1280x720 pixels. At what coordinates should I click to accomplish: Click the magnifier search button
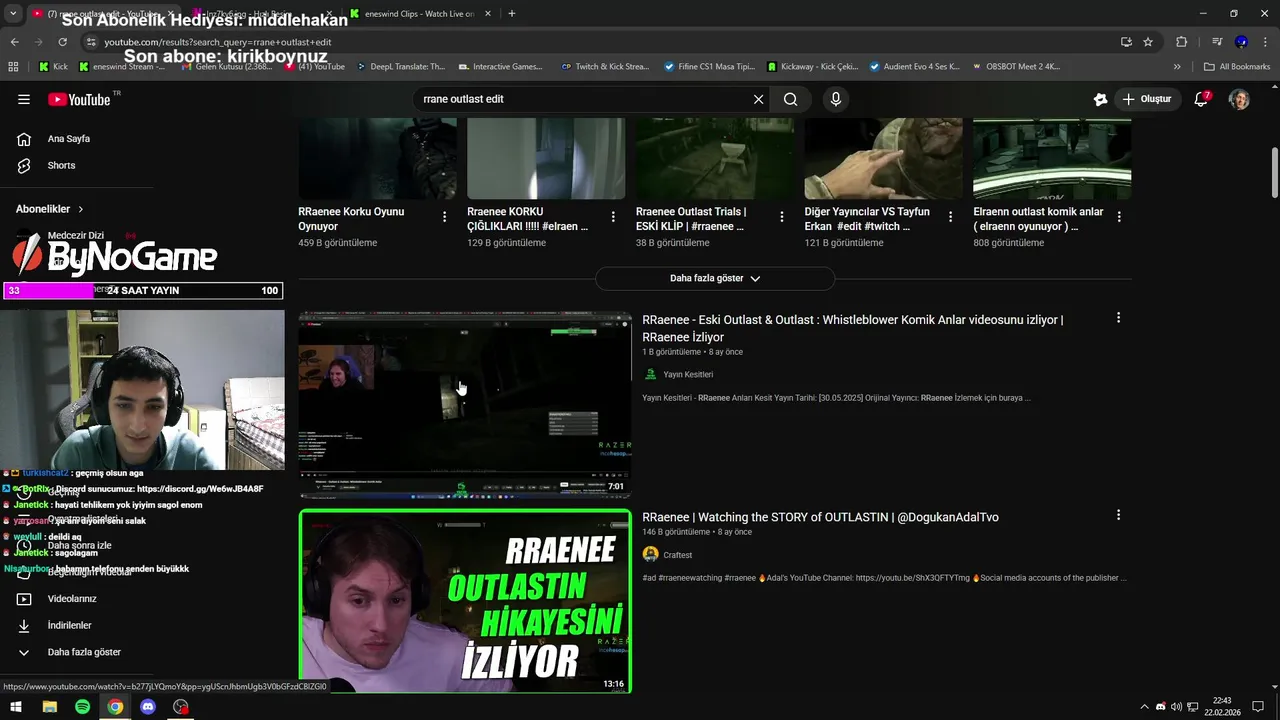(790, 99)
